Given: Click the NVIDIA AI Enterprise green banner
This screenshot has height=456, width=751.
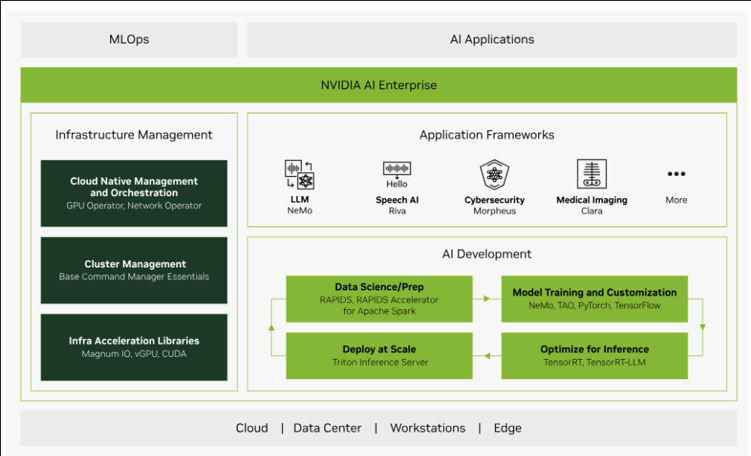Looking at the screenshot, I should (x=378, y=85).
